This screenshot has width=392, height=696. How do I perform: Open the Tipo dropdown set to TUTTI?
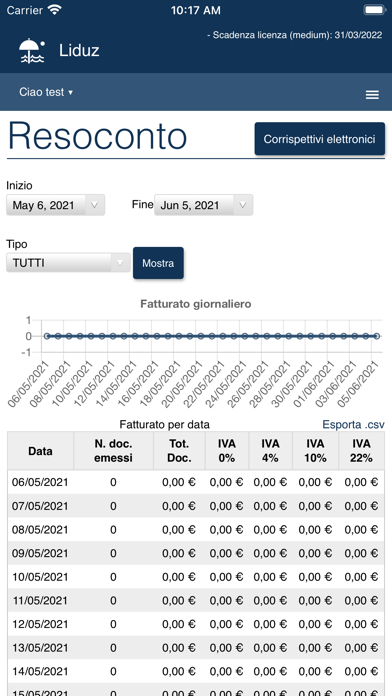click(x=68, y=263)
